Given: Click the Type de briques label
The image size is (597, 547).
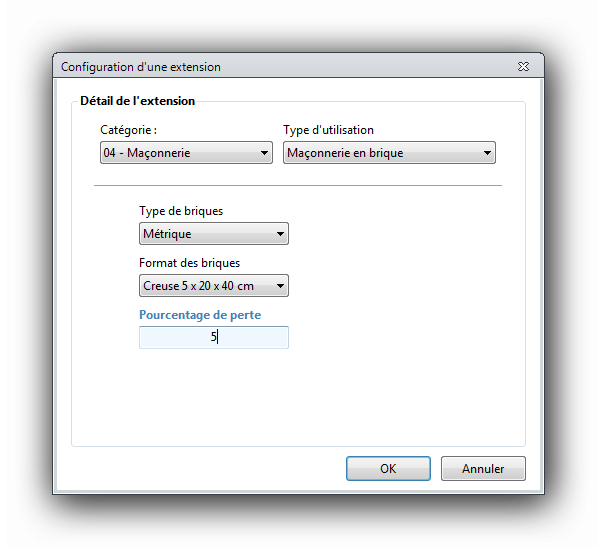Looking at the screenshot, I should click(x=181, y=211).
